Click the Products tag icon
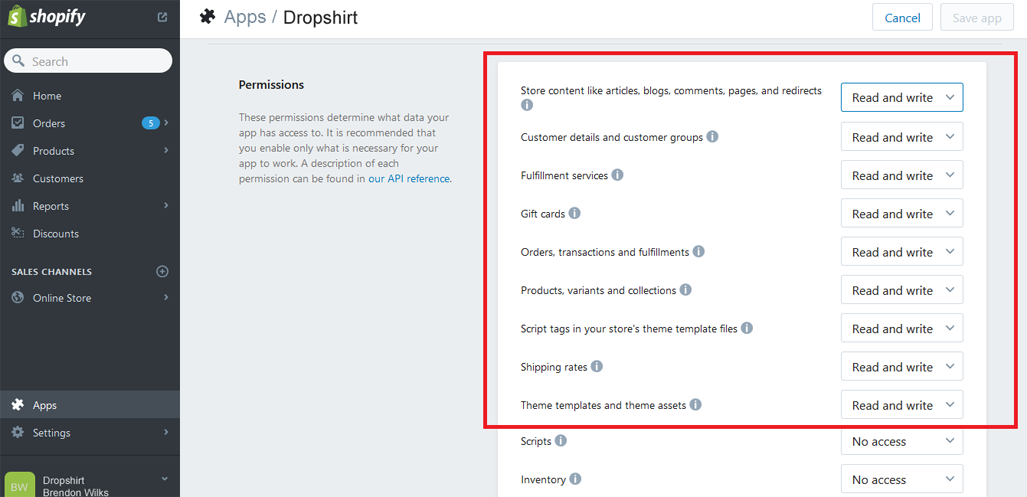The image size is (1027, 497). click(x=18, y=151)
